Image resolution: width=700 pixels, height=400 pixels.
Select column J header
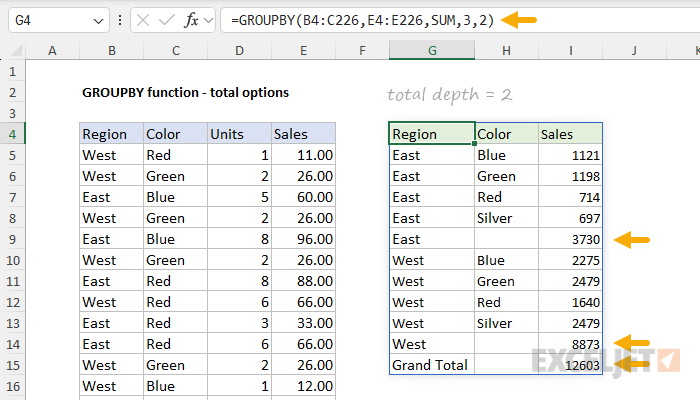(634, 50)
